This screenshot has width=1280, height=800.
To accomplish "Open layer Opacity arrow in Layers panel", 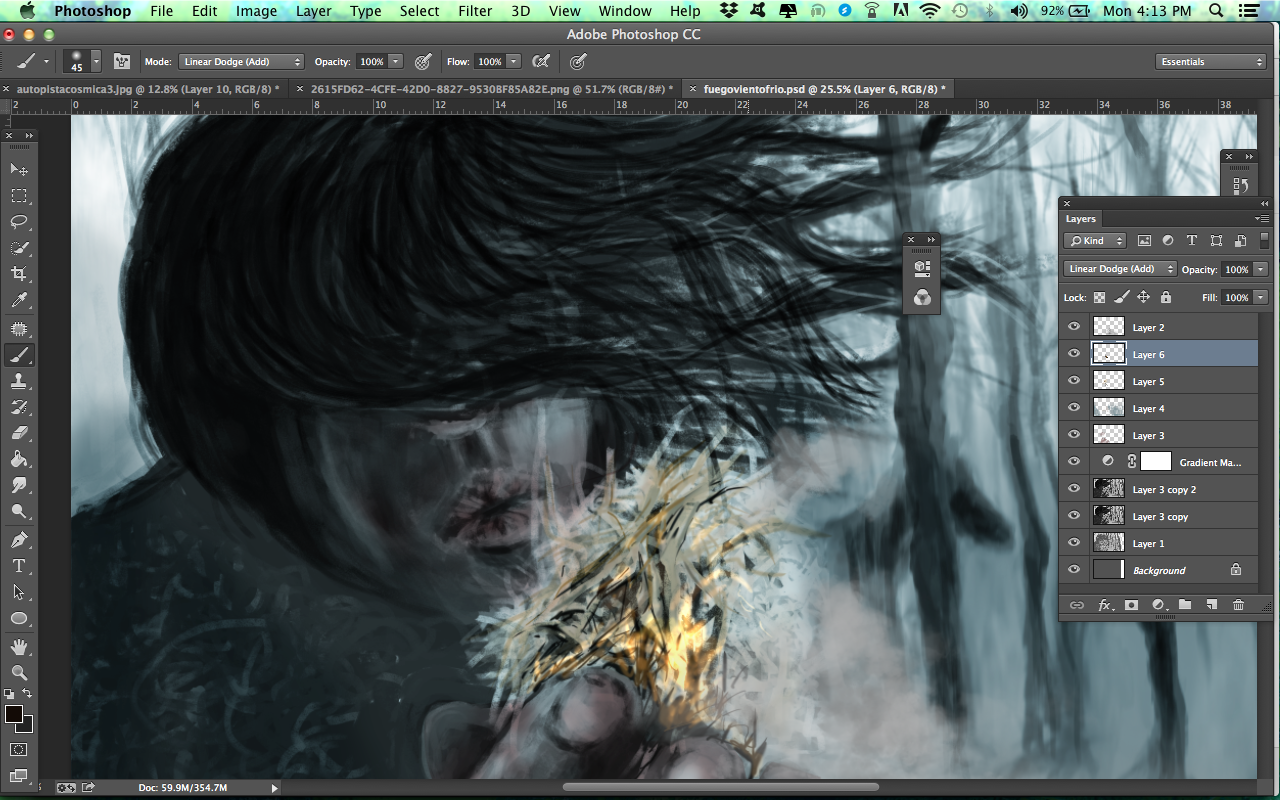I will pos(1260,269).
